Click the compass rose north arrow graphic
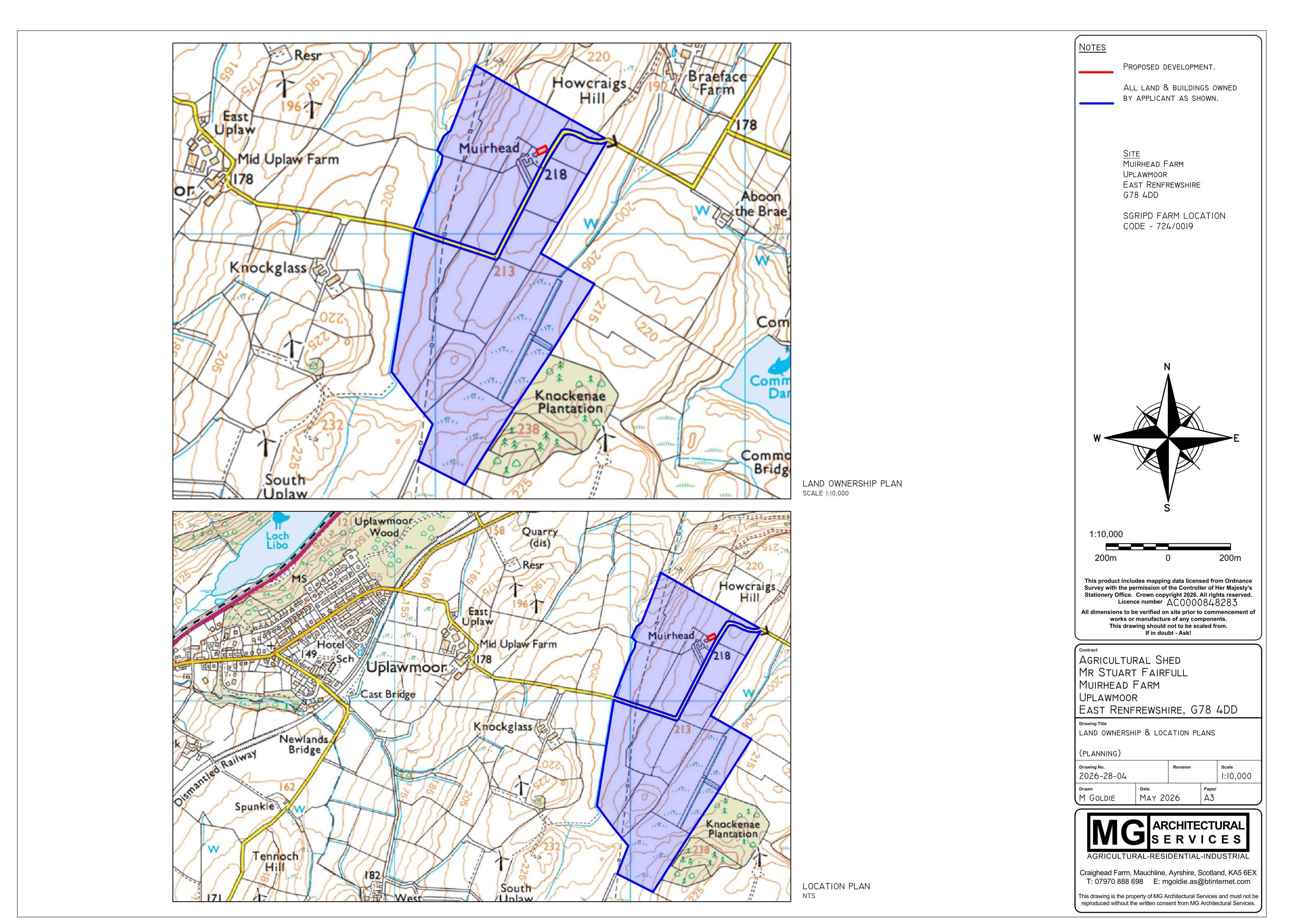Screen dimensions: 1307x924 1168,437
